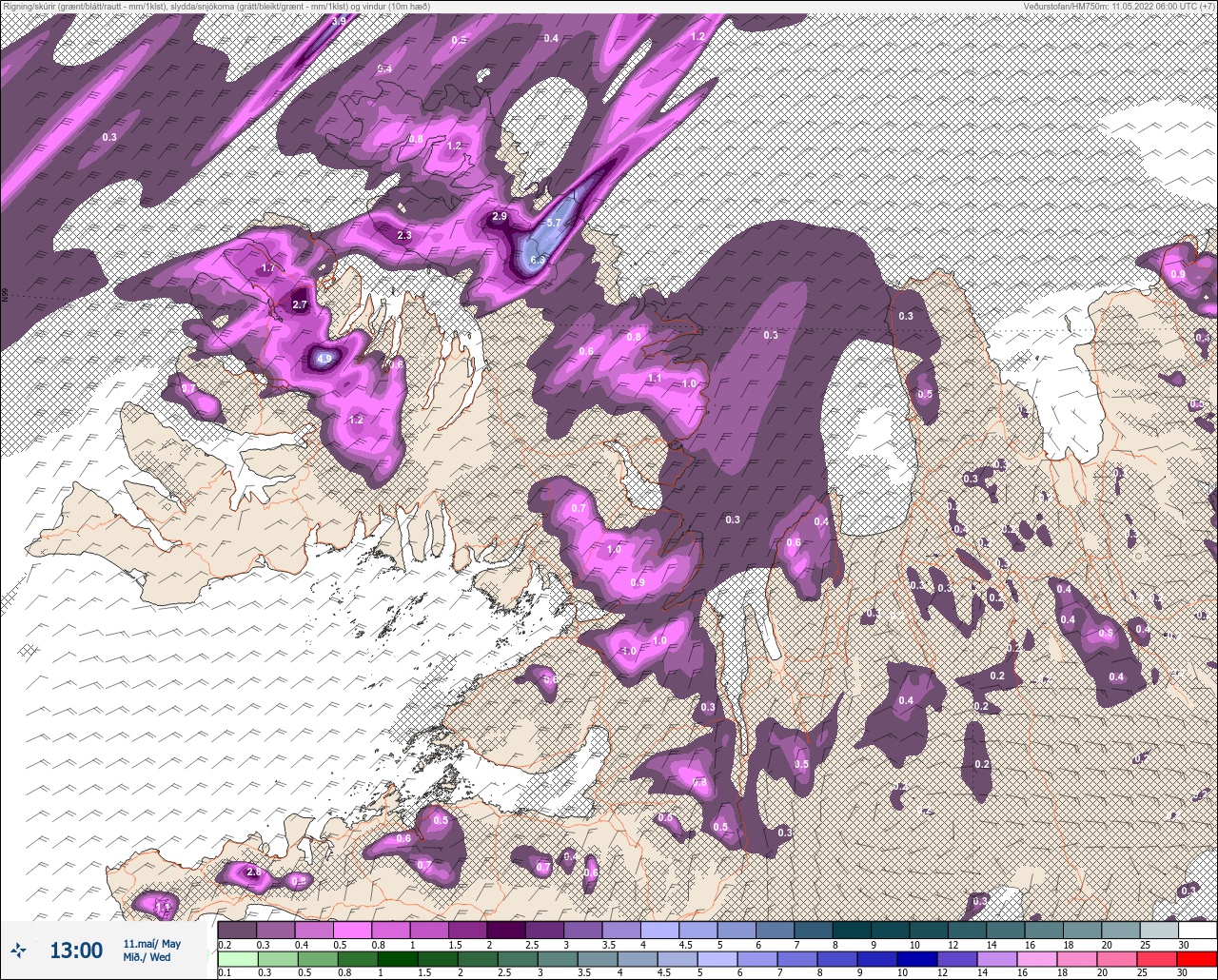Click the Veðurstofan compass logo icon
Viewport: 1218px width, 980px height.
(18, 950)
